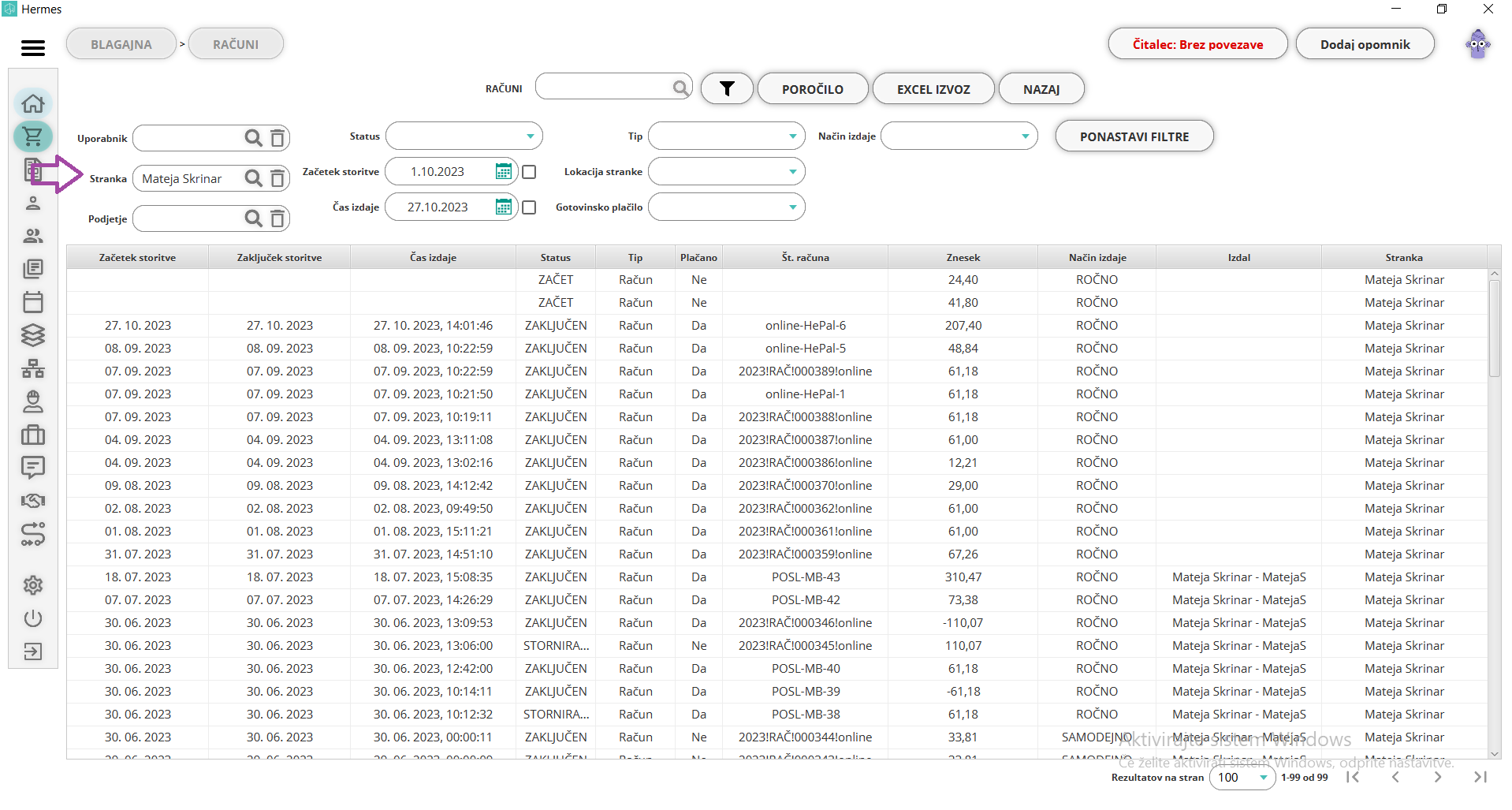Image resolution: width=1512 pixels, height=810 pixels.
Task: Click amount cell 310,47
Action: [x=963, y=577]
